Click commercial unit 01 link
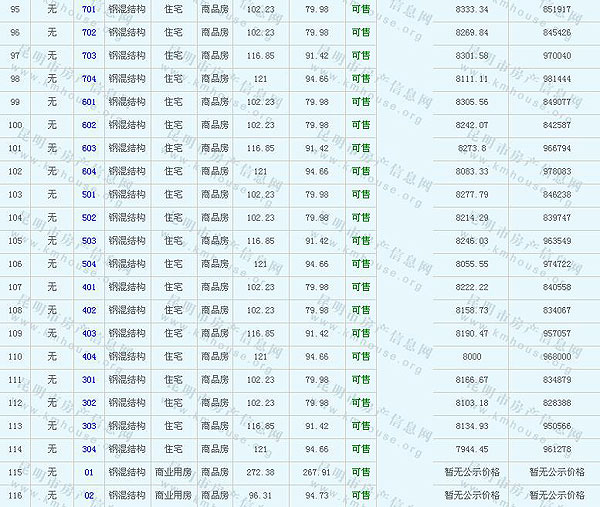This screenshot has width=600, height=507. click(x=89, y=472)
